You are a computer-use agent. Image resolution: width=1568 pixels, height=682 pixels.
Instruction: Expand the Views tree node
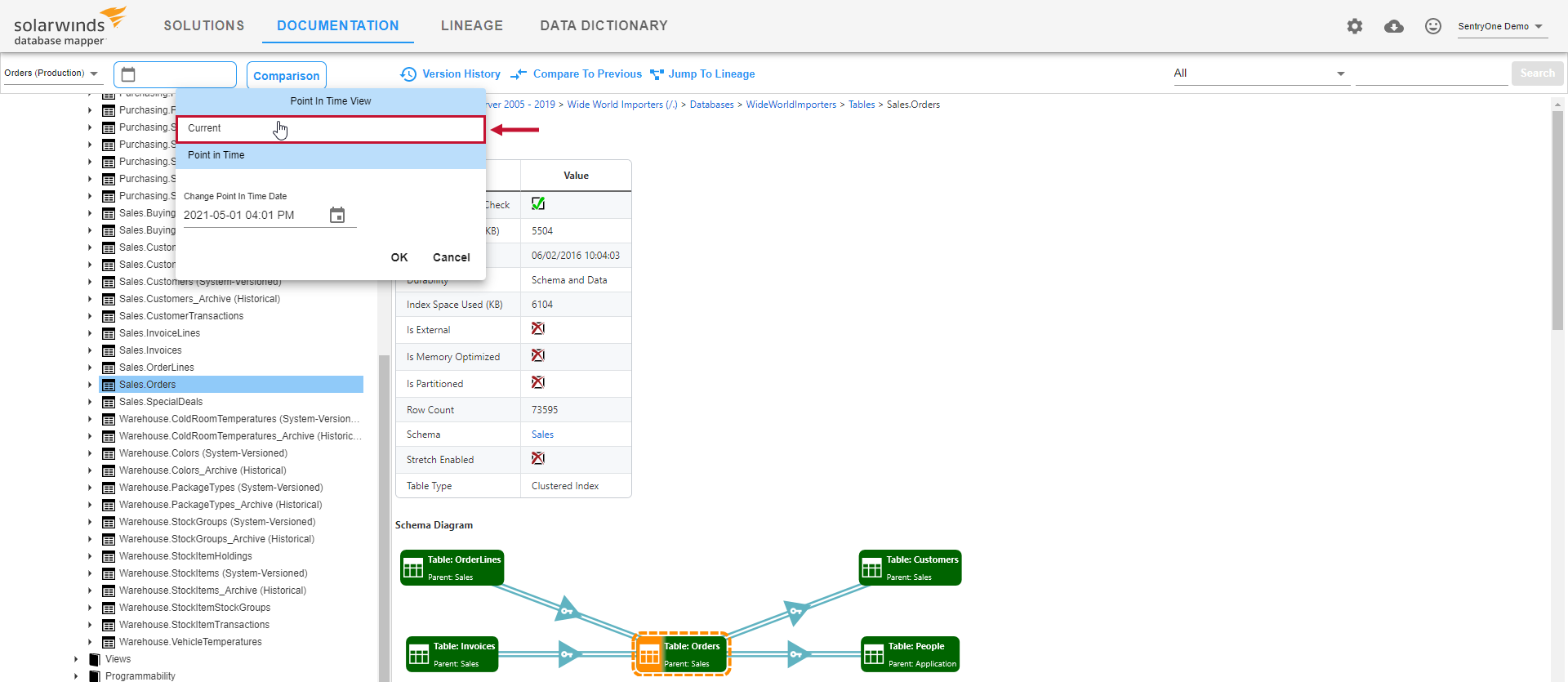point(76,659)
